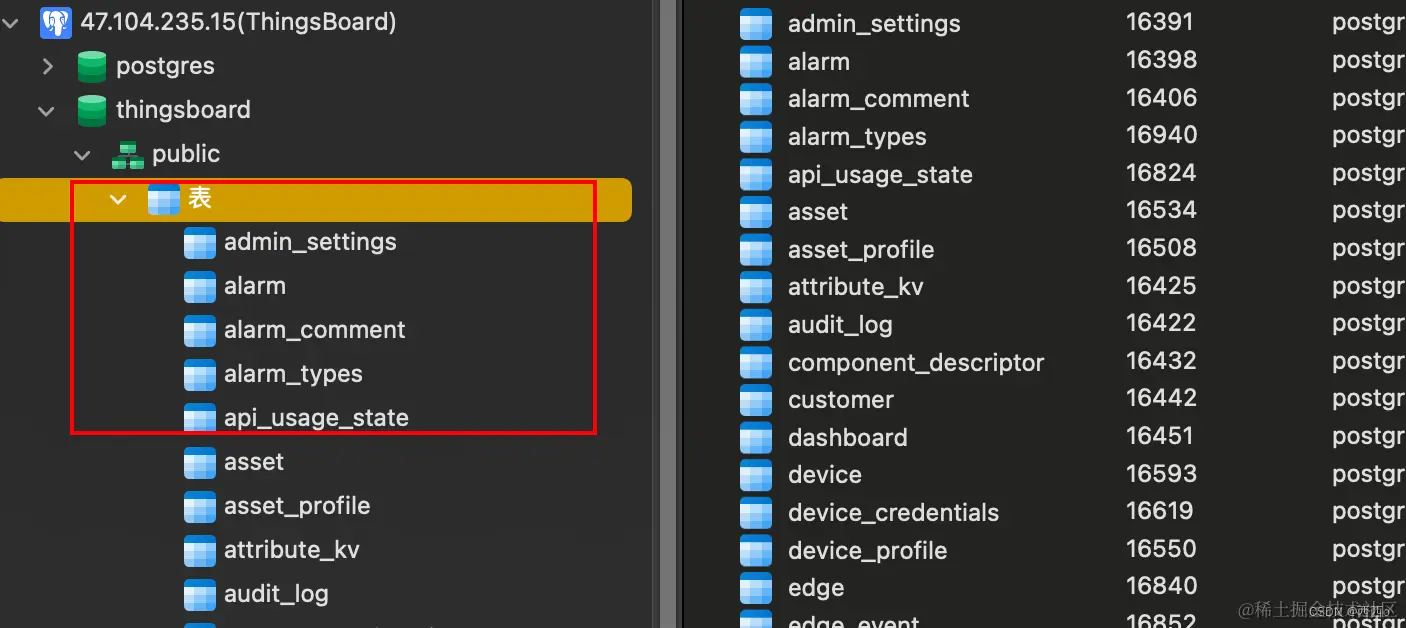Click attribute_kv table icon in tree
This screenshot has width=1406, height=628.
pyautogui.click(x=200, y=550)
